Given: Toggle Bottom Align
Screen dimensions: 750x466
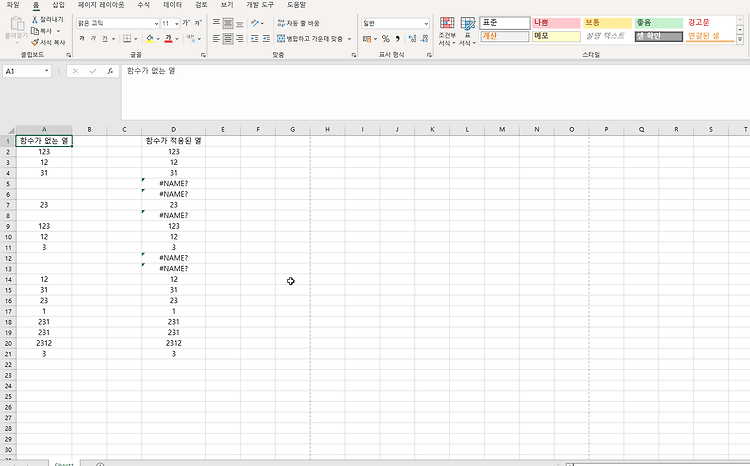Looking at the screenshot, I should click(x=240, y=23).
